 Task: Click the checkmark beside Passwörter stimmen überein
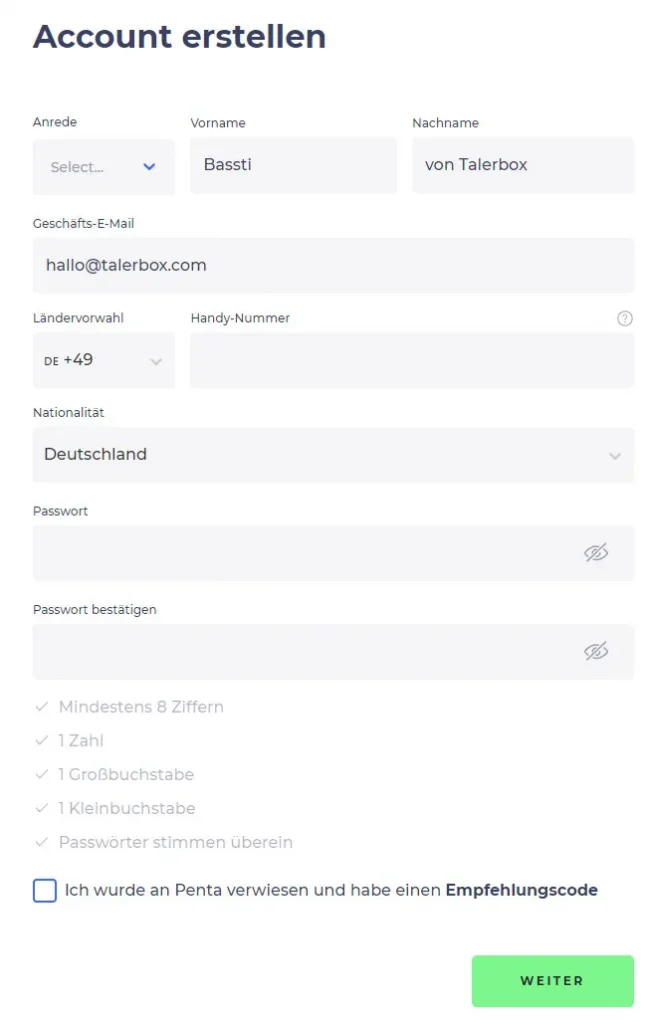(x=42, y=842)
